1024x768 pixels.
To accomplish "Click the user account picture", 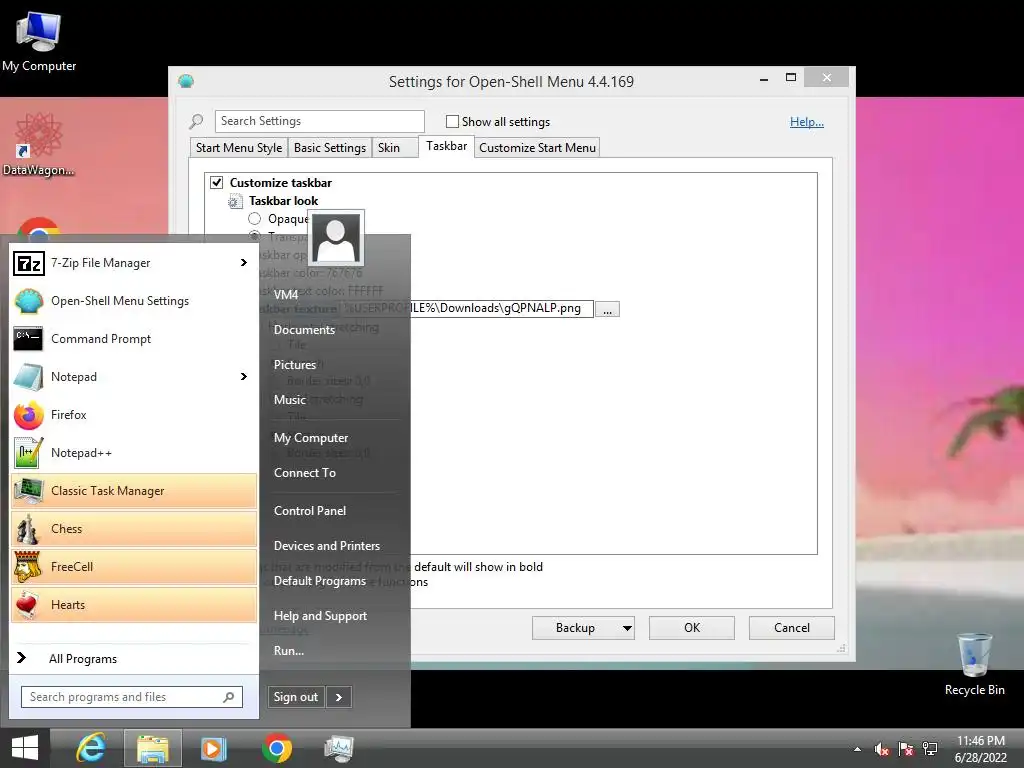I will pyautogui.click(x=336, y=238).
